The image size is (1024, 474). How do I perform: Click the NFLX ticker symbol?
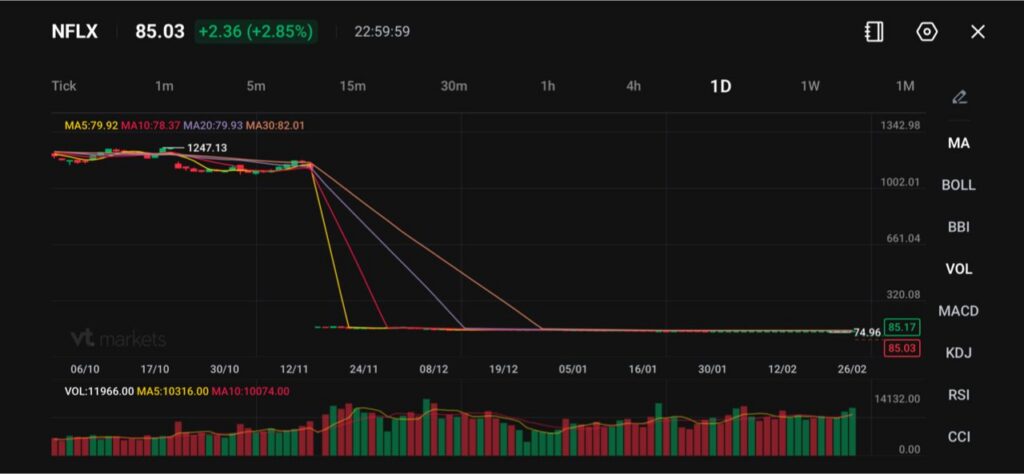point(75,32)
